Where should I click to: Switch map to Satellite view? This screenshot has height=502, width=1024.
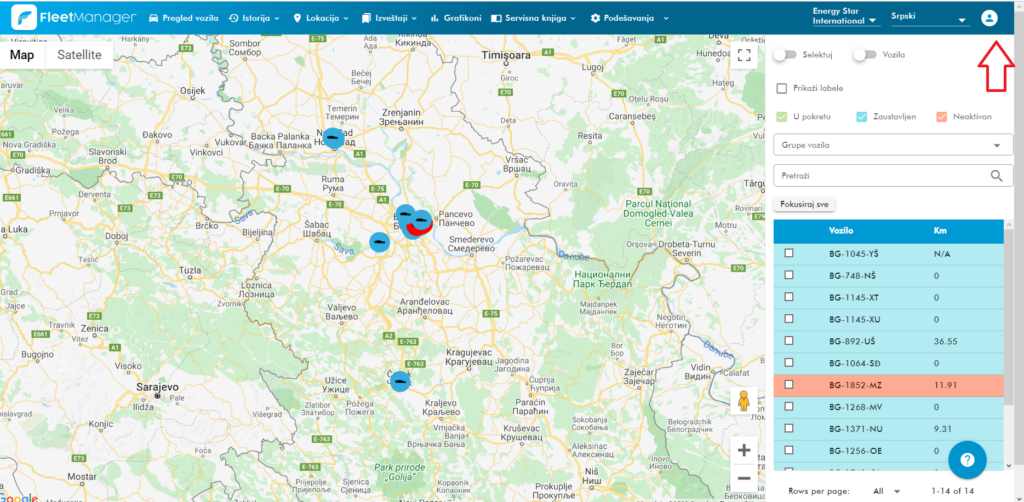(79, 55)
